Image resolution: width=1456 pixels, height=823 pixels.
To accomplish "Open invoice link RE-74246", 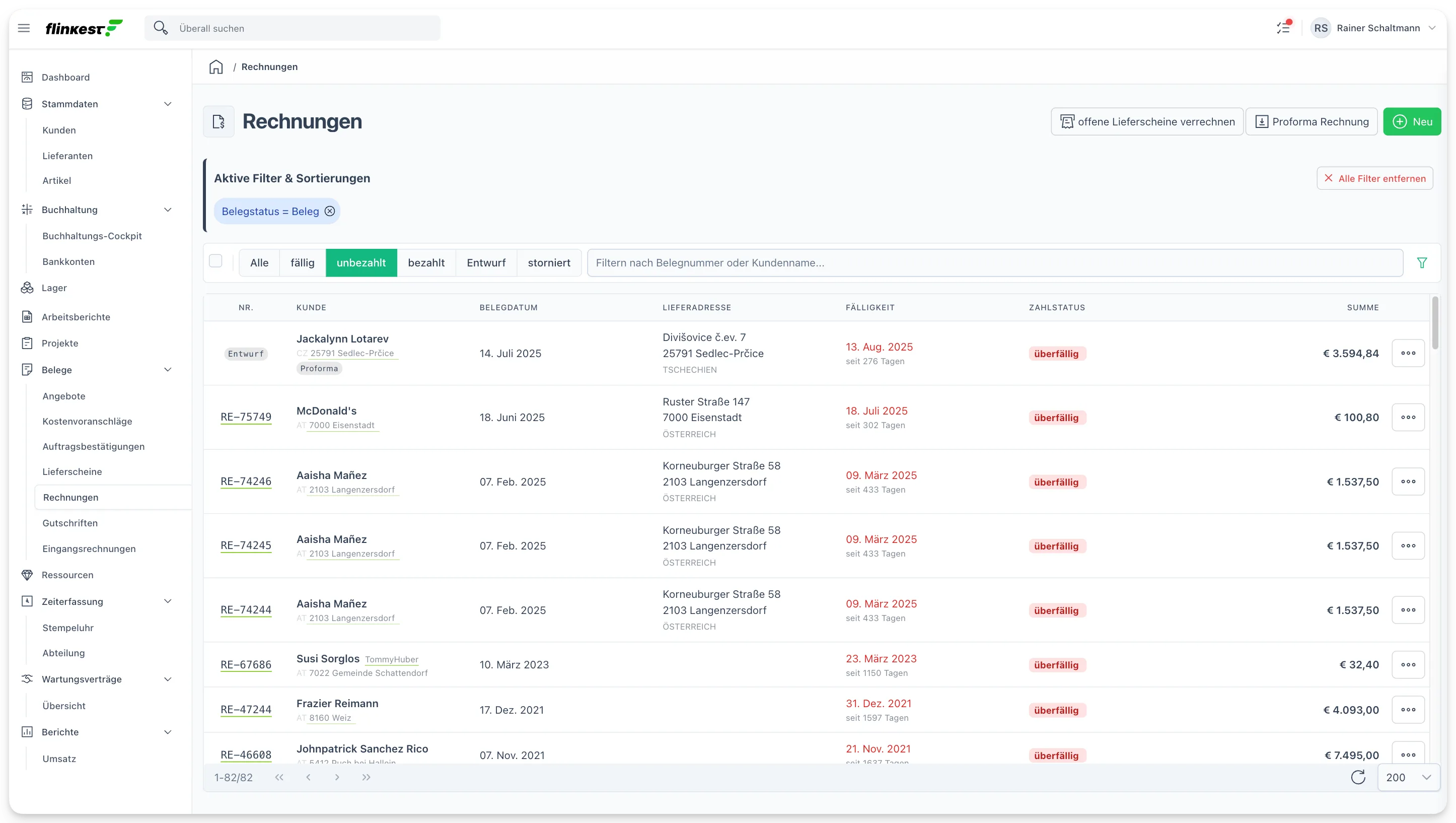I will (246, 482).
